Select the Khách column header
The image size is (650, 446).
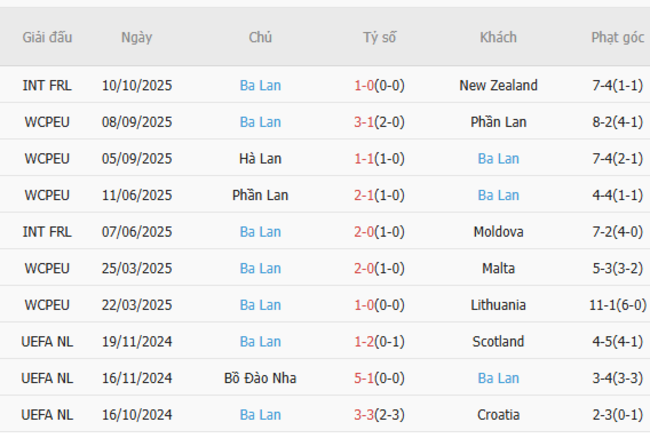[x=498, y=37]
